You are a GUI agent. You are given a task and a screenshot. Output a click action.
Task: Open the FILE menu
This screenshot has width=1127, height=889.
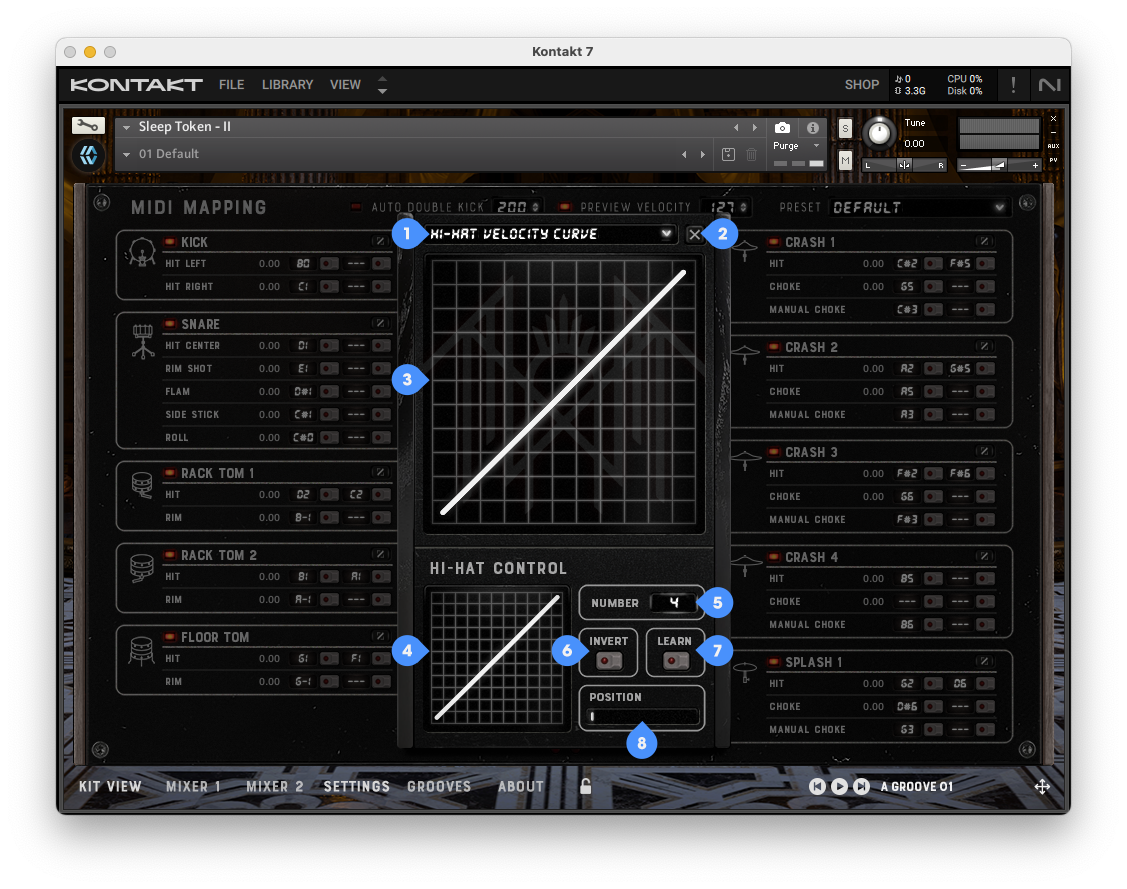coord(231,85)
